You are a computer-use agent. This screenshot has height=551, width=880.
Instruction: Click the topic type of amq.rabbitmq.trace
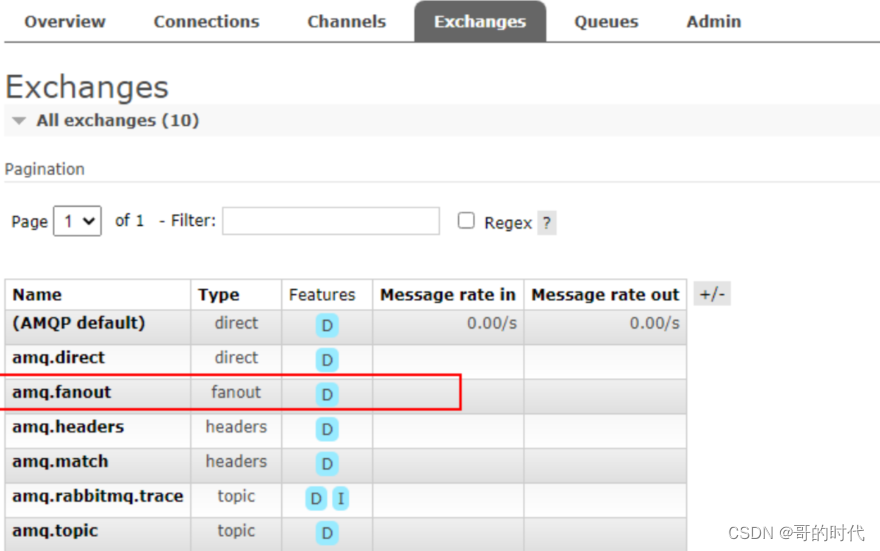236,497
